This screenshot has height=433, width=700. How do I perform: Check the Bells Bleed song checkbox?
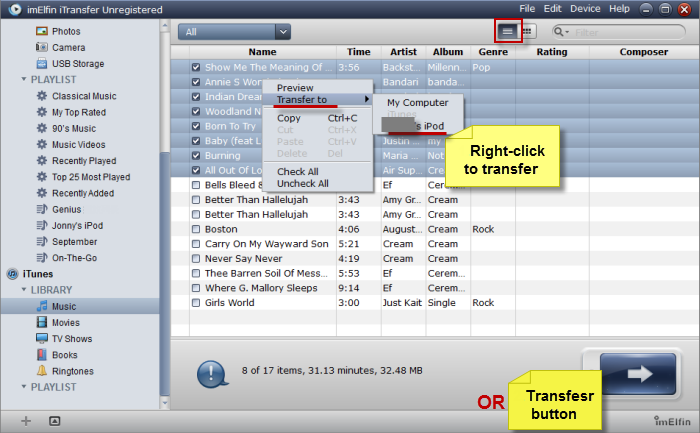[196, 185]
